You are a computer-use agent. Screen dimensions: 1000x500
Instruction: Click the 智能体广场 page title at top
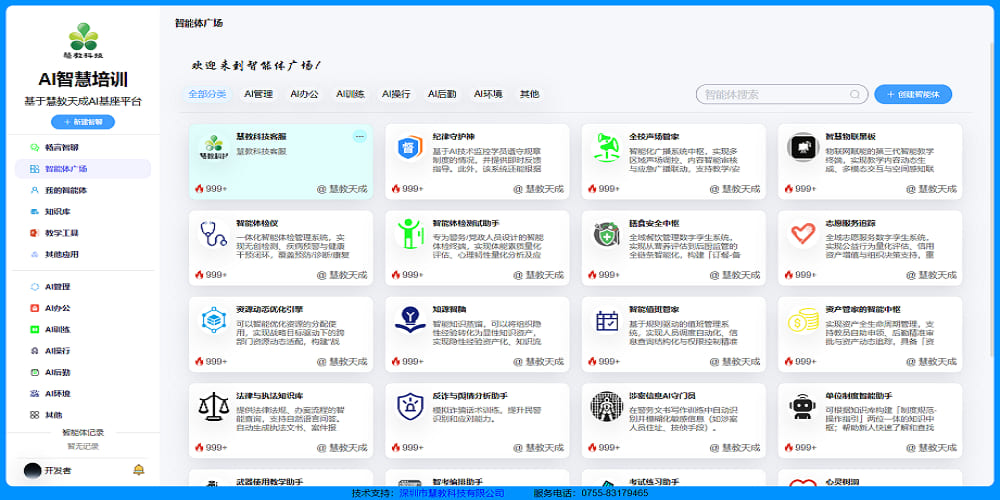click(199, 24)
